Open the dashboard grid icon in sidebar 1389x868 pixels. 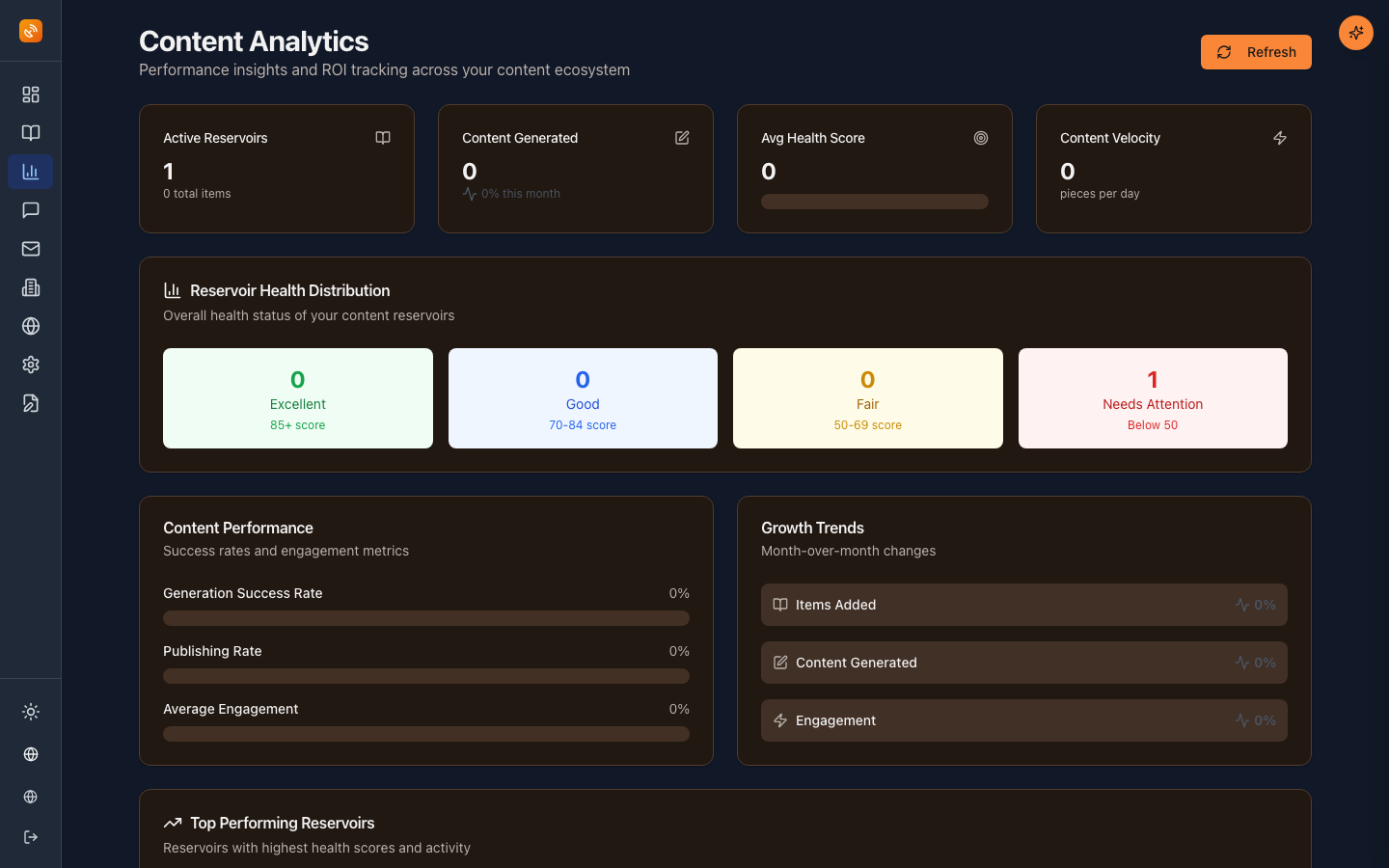tap(30, 95)
